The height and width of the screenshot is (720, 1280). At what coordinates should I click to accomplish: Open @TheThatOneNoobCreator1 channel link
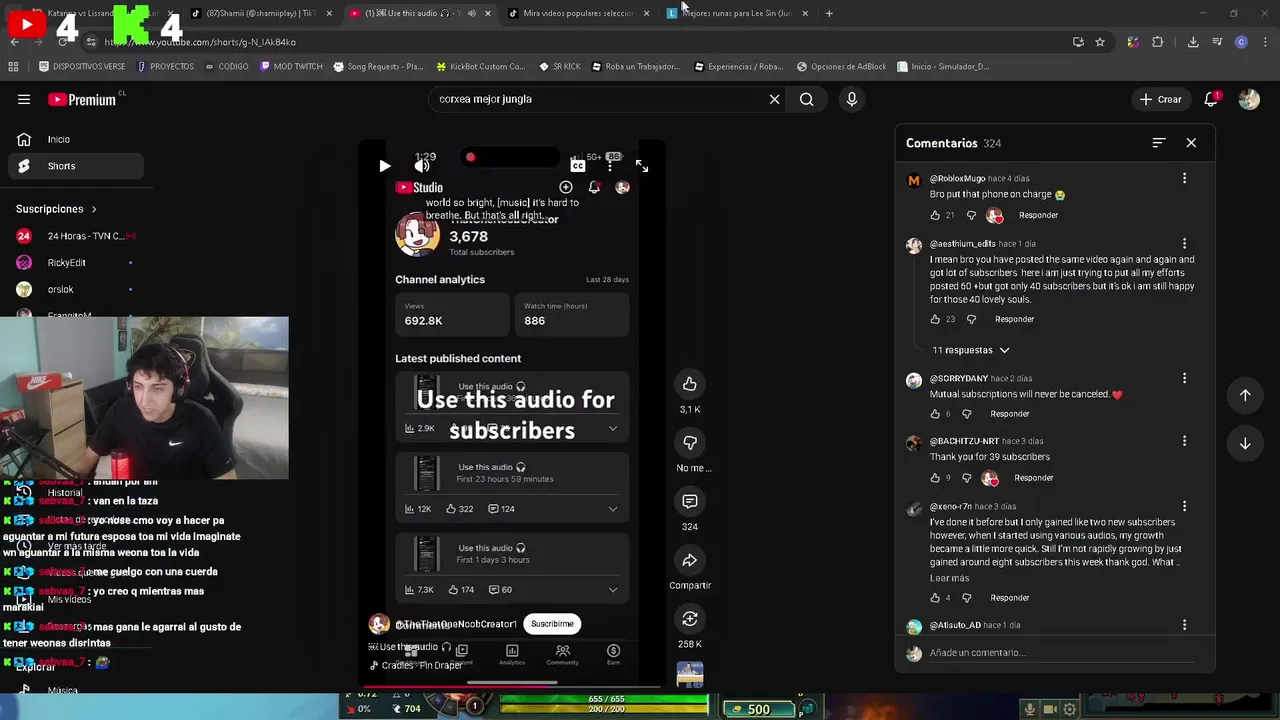[456, 624]
